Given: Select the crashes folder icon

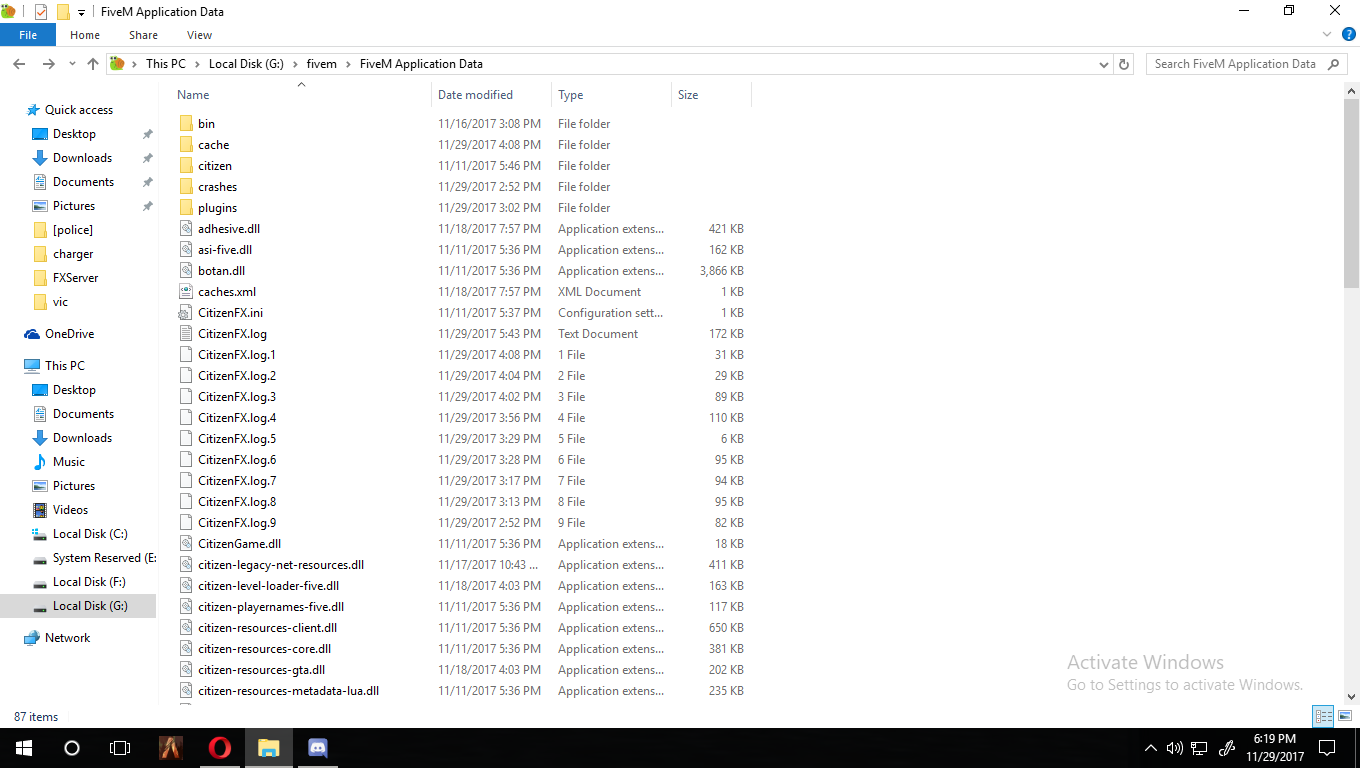Looking at the screenshot, I should [186, 187].
